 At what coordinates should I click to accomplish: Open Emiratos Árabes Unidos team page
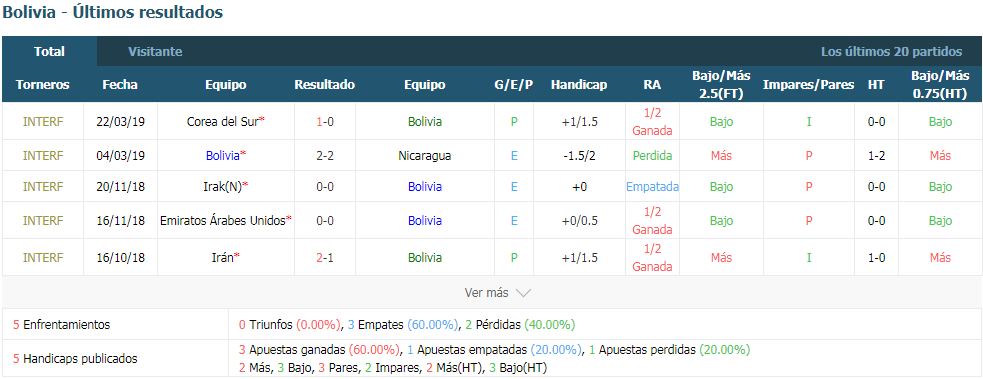point(223,221)
